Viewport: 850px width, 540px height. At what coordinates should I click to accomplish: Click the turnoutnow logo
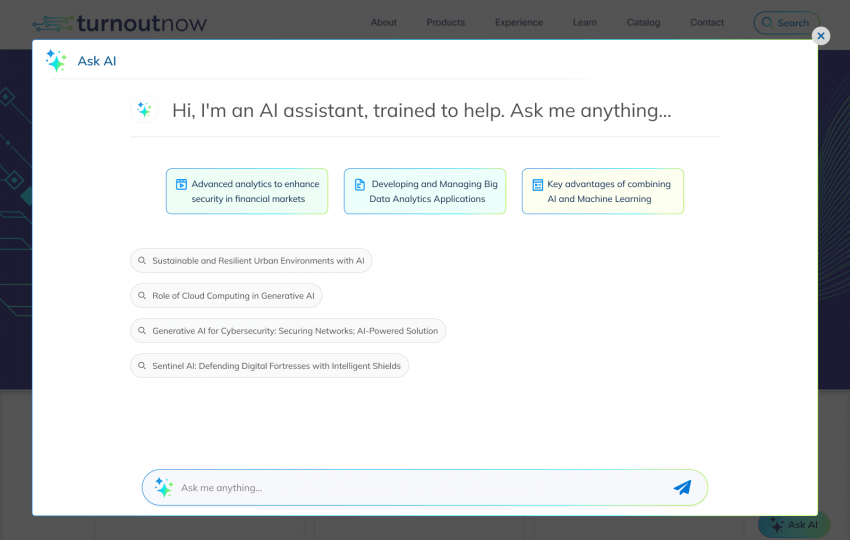pyautogui.click(x=120, y=22)
